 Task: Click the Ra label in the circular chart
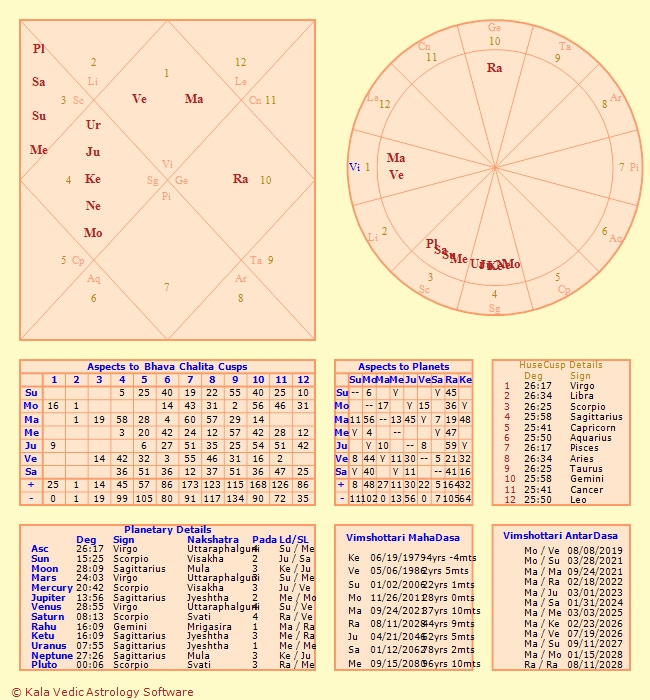click(494, 68)
